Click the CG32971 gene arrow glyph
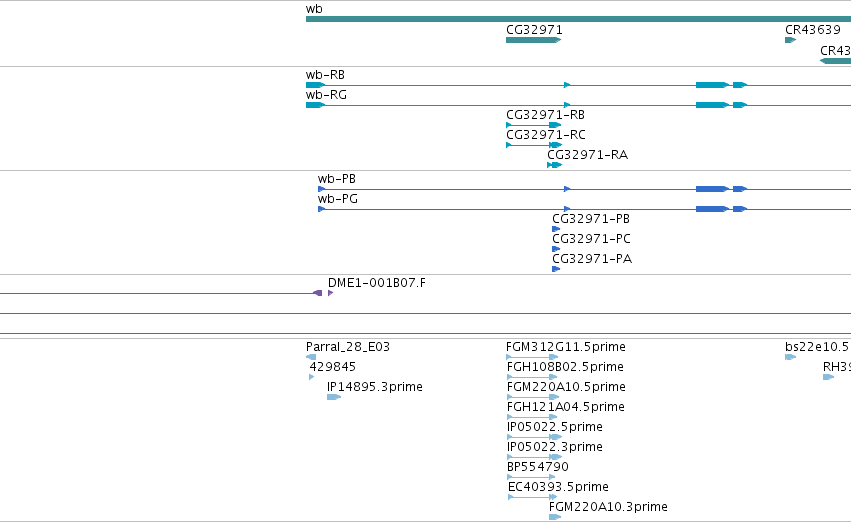This screenshot has height=522, width=851. (534, 40)
